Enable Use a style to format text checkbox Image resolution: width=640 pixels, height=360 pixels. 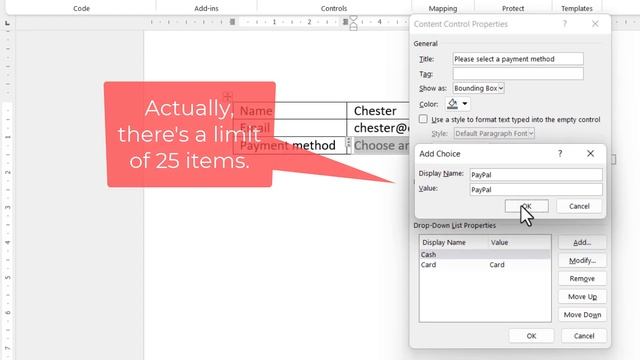pyautogui.click(x=423, y=119)
